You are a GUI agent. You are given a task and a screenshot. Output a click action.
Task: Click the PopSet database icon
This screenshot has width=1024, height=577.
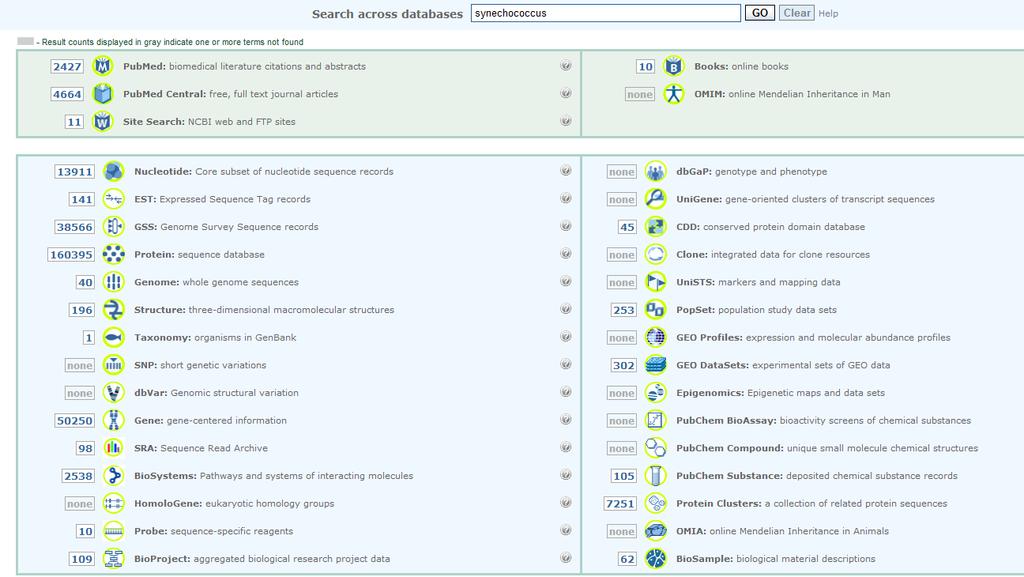point(655,309)
